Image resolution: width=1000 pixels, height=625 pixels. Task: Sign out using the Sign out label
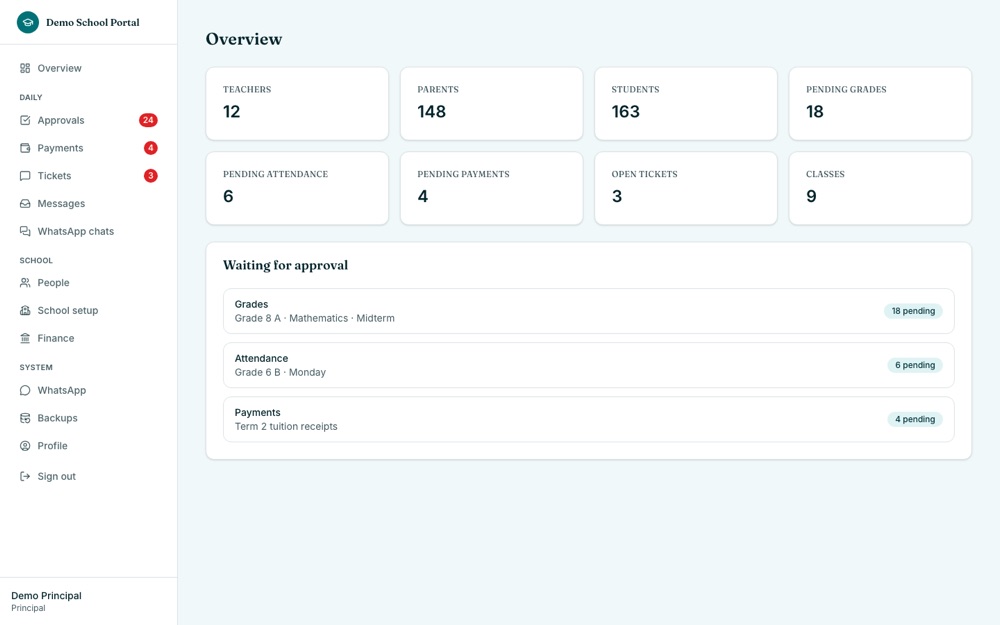[57, 476]
